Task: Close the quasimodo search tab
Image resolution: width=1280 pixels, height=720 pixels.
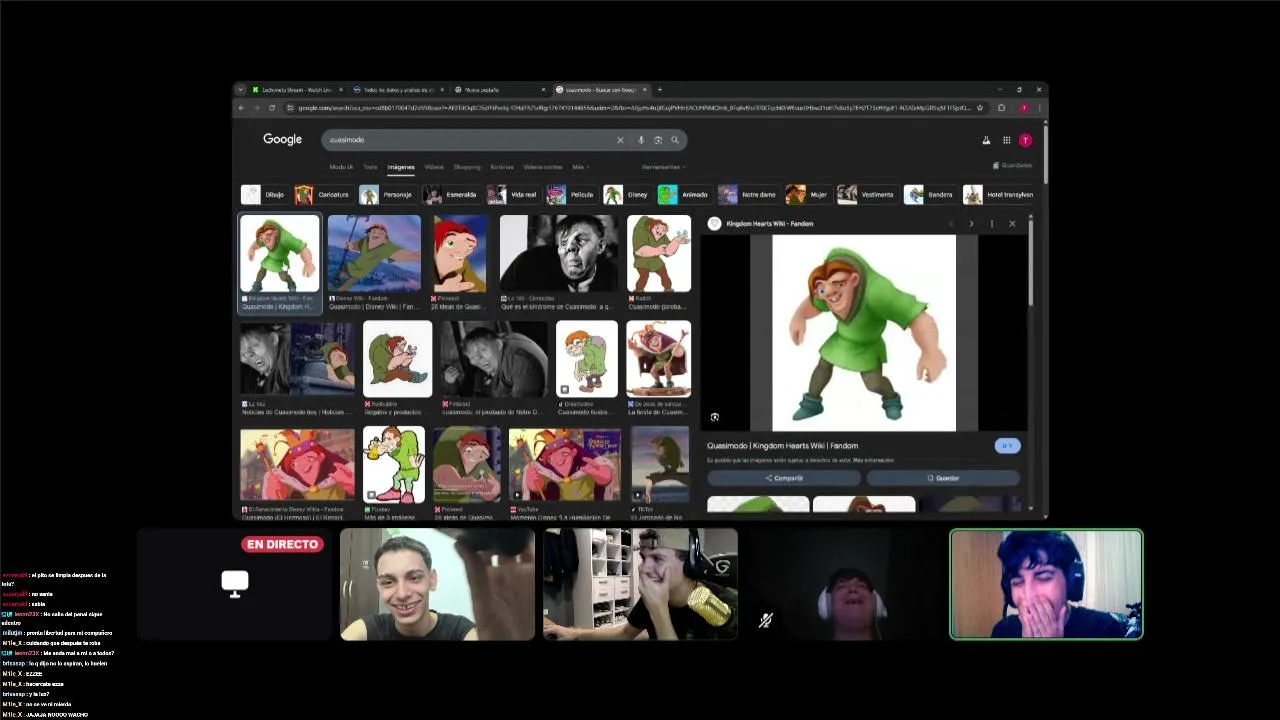Action: (x=645, y=90)
